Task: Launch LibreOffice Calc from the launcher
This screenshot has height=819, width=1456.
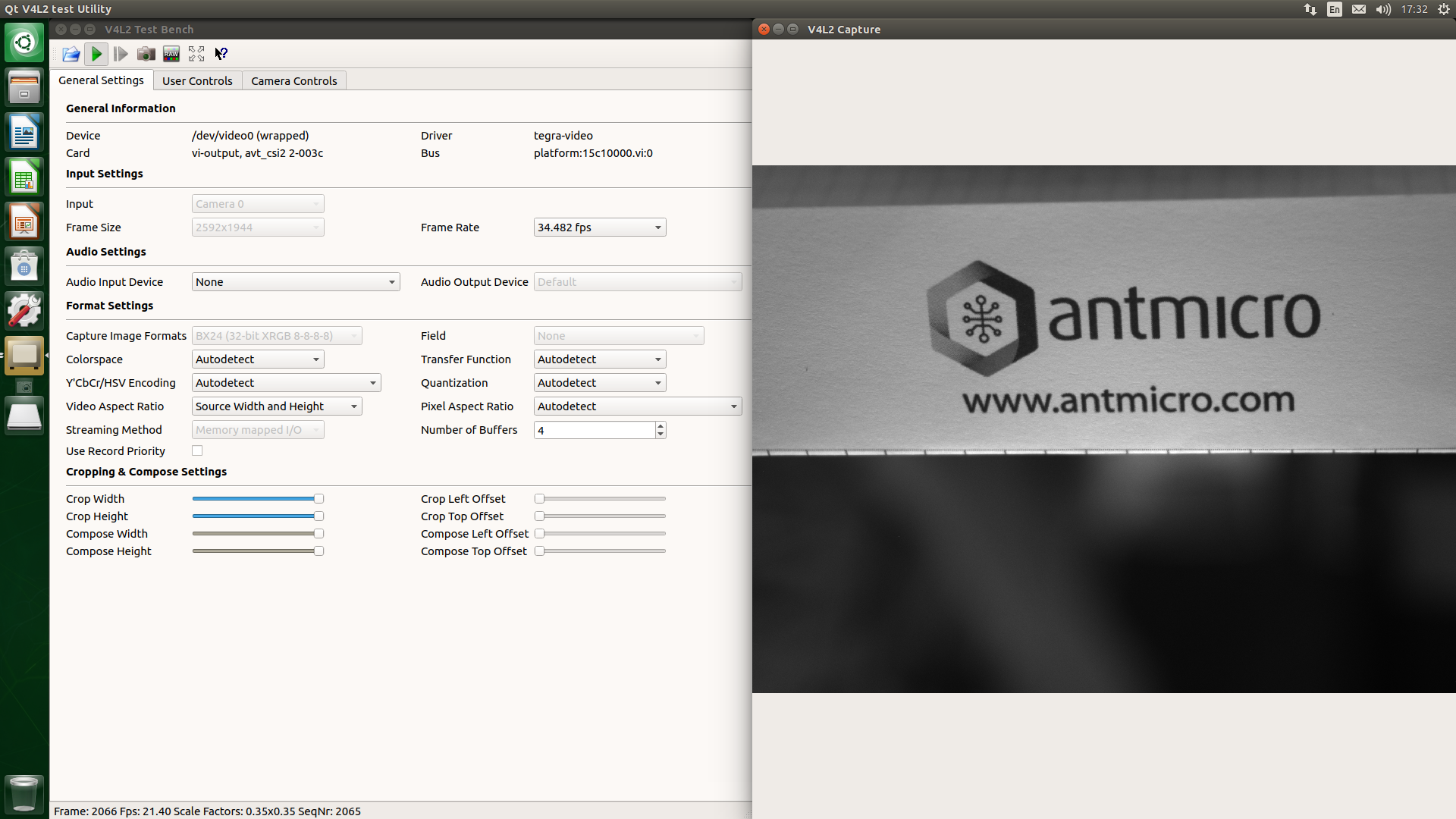Action: point(24,177)
